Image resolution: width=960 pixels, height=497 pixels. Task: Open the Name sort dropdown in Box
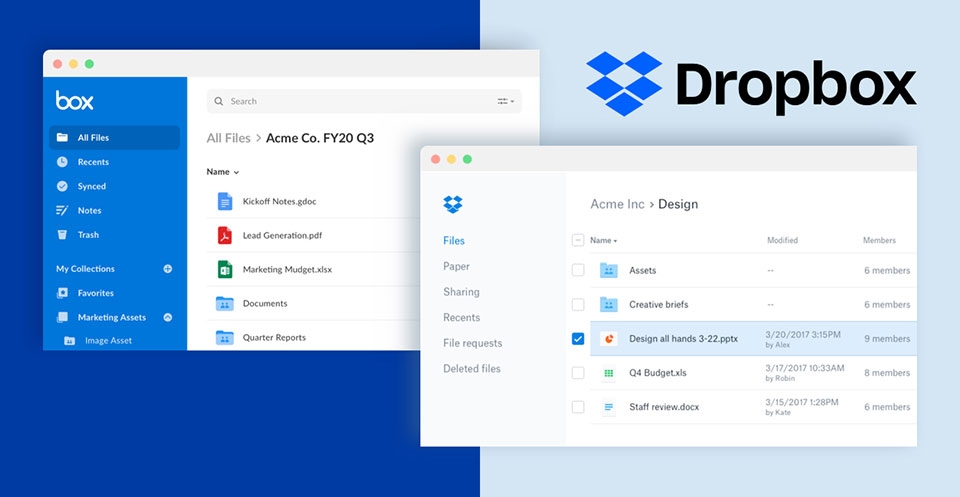click(223, 172)
